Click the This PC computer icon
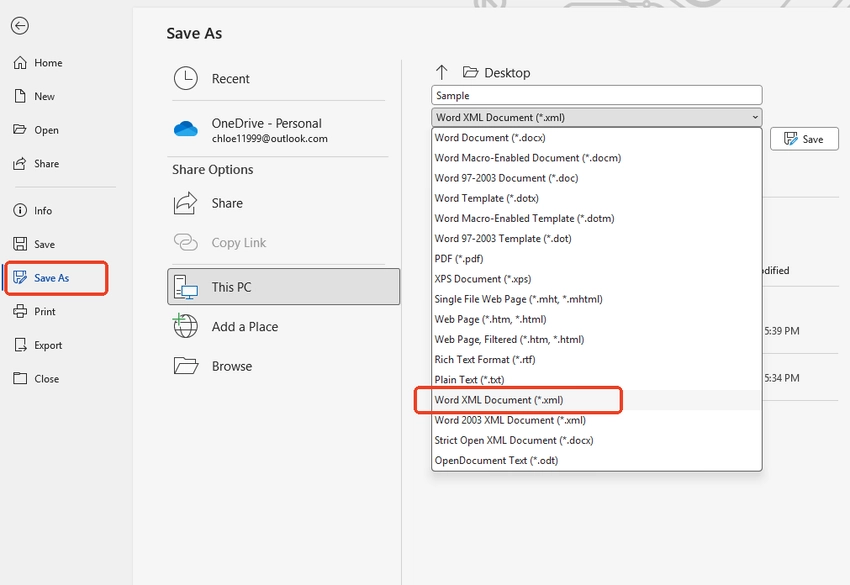The width and height of the screenshot is (850, 585). click(185, 287)
